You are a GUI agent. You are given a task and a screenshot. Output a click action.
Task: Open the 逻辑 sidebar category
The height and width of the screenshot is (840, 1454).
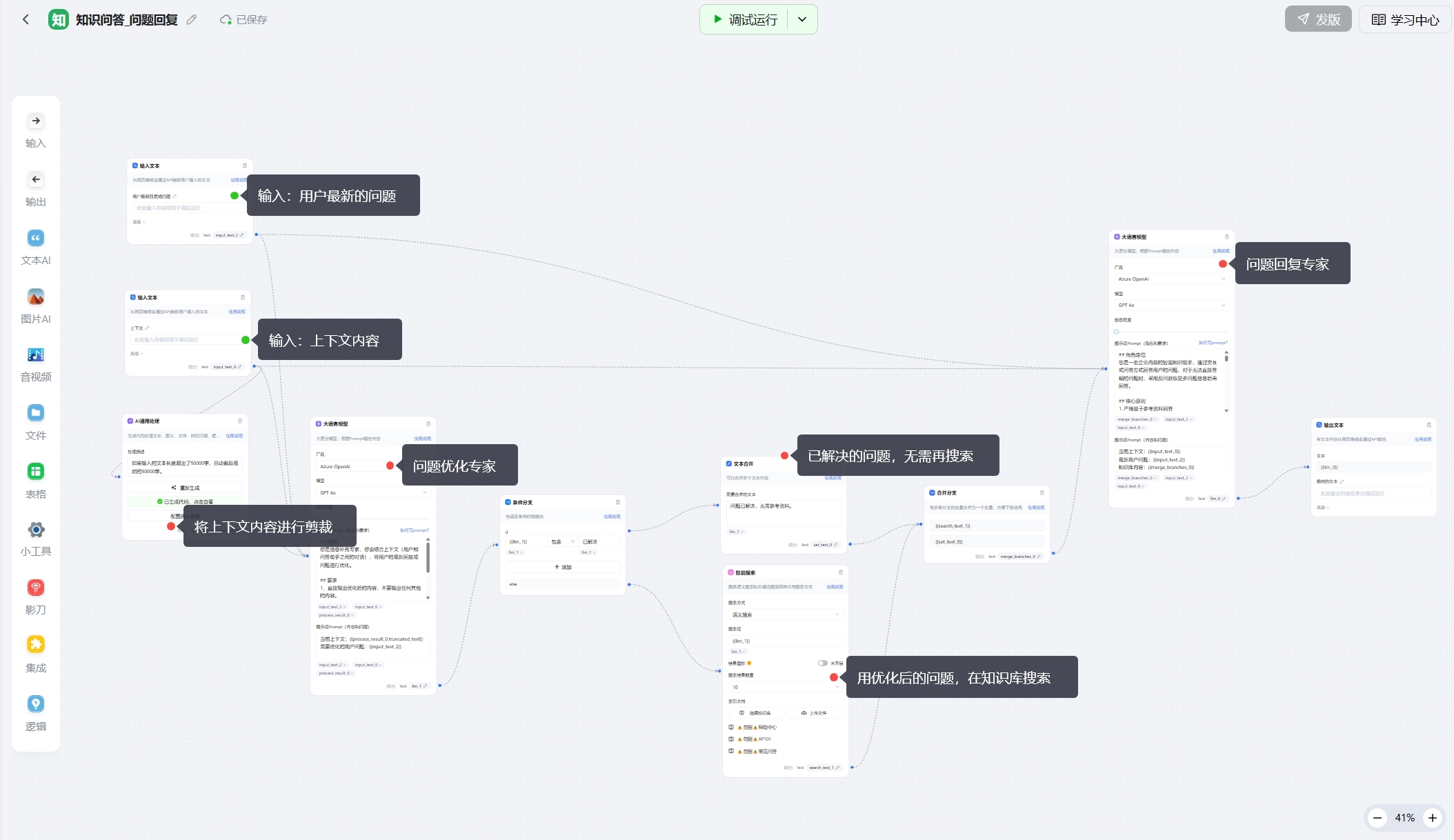(x=36, y=704)
